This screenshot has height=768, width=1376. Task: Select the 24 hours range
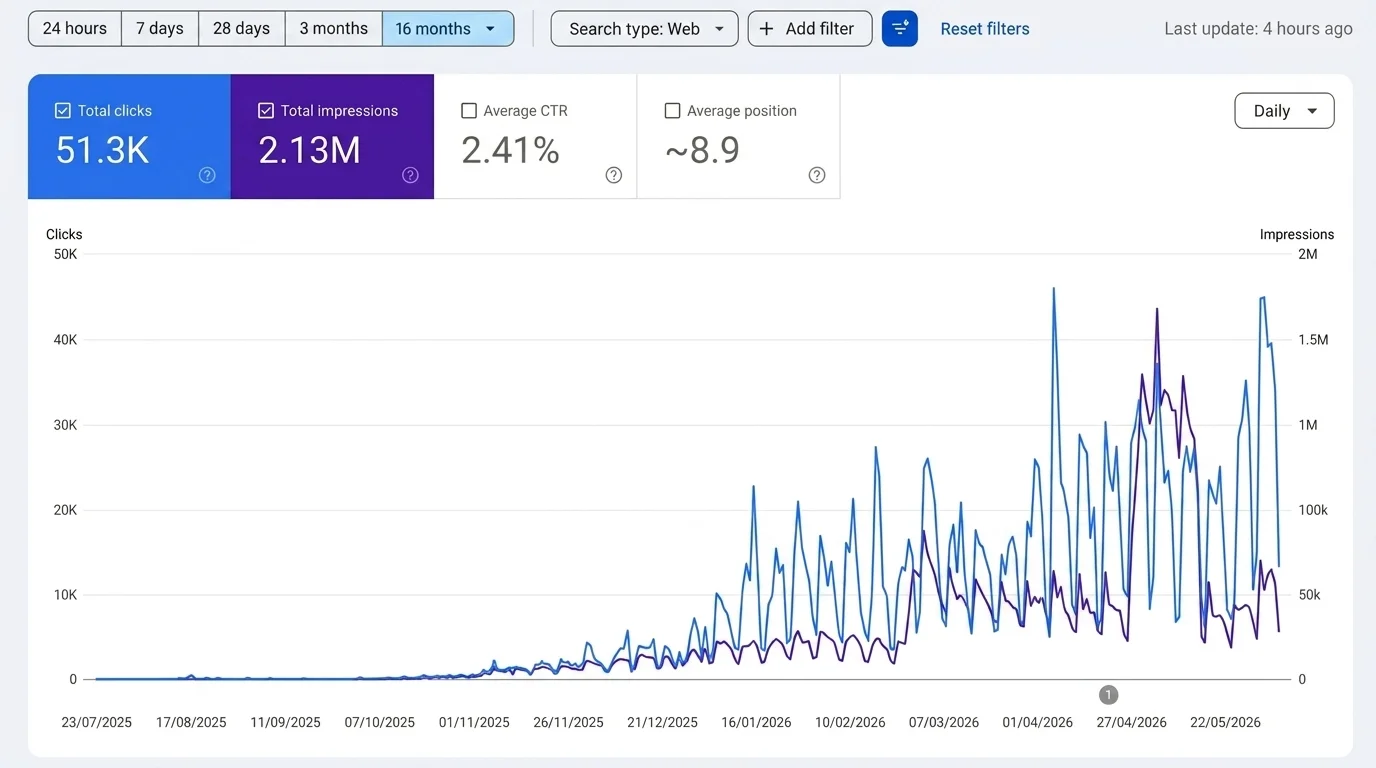75,29
